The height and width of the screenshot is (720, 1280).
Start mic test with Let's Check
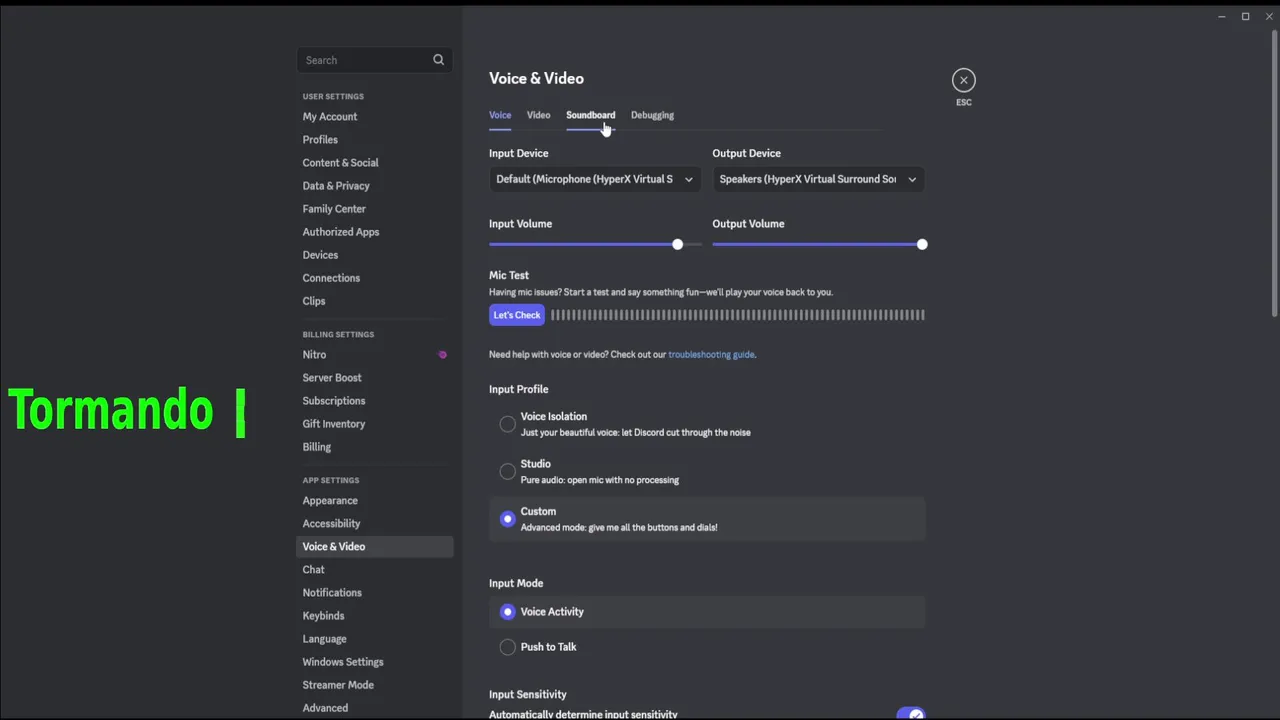click(x=517, y=315)
